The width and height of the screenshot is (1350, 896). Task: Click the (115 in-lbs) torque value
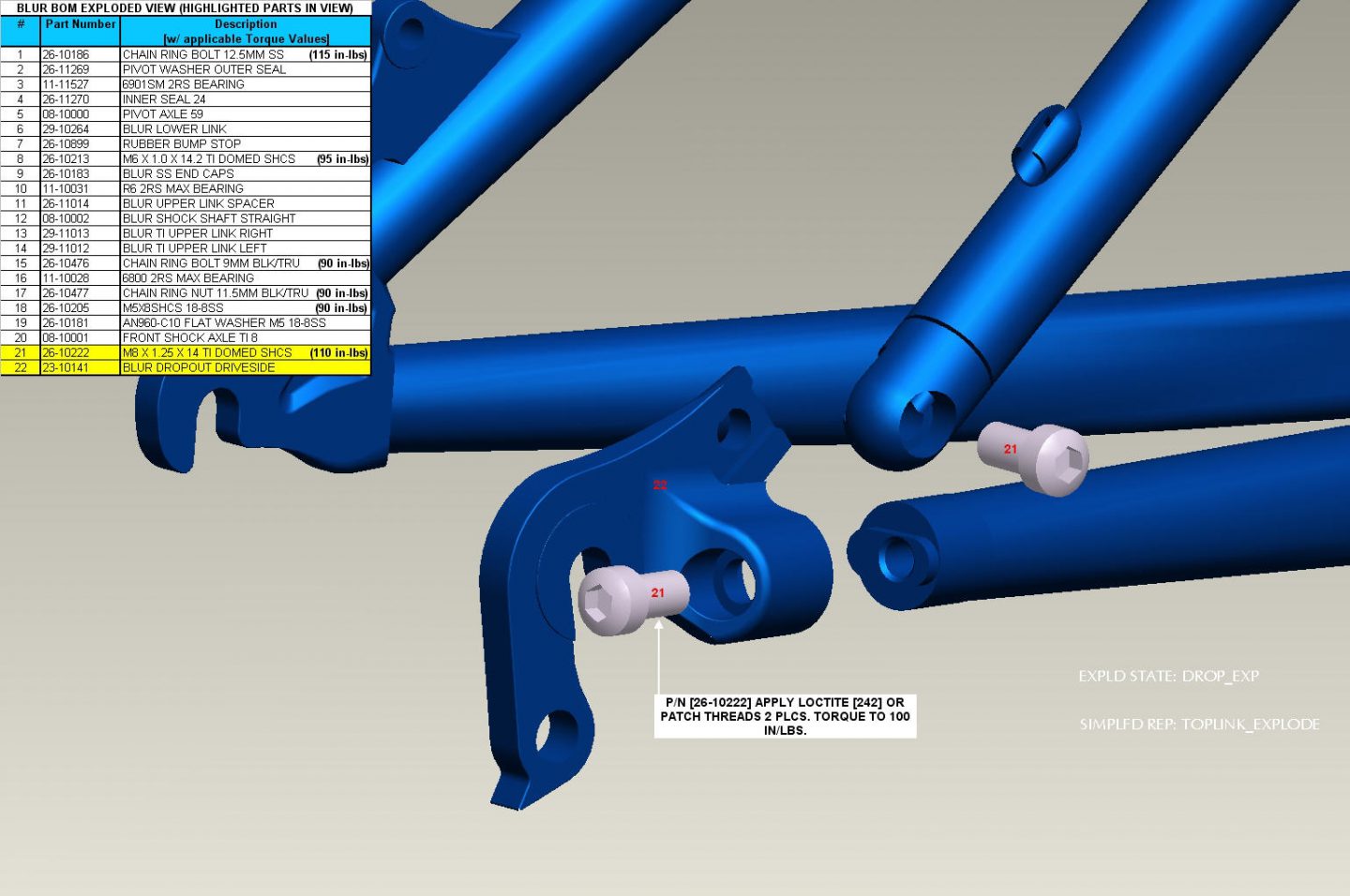coord(337,54)
